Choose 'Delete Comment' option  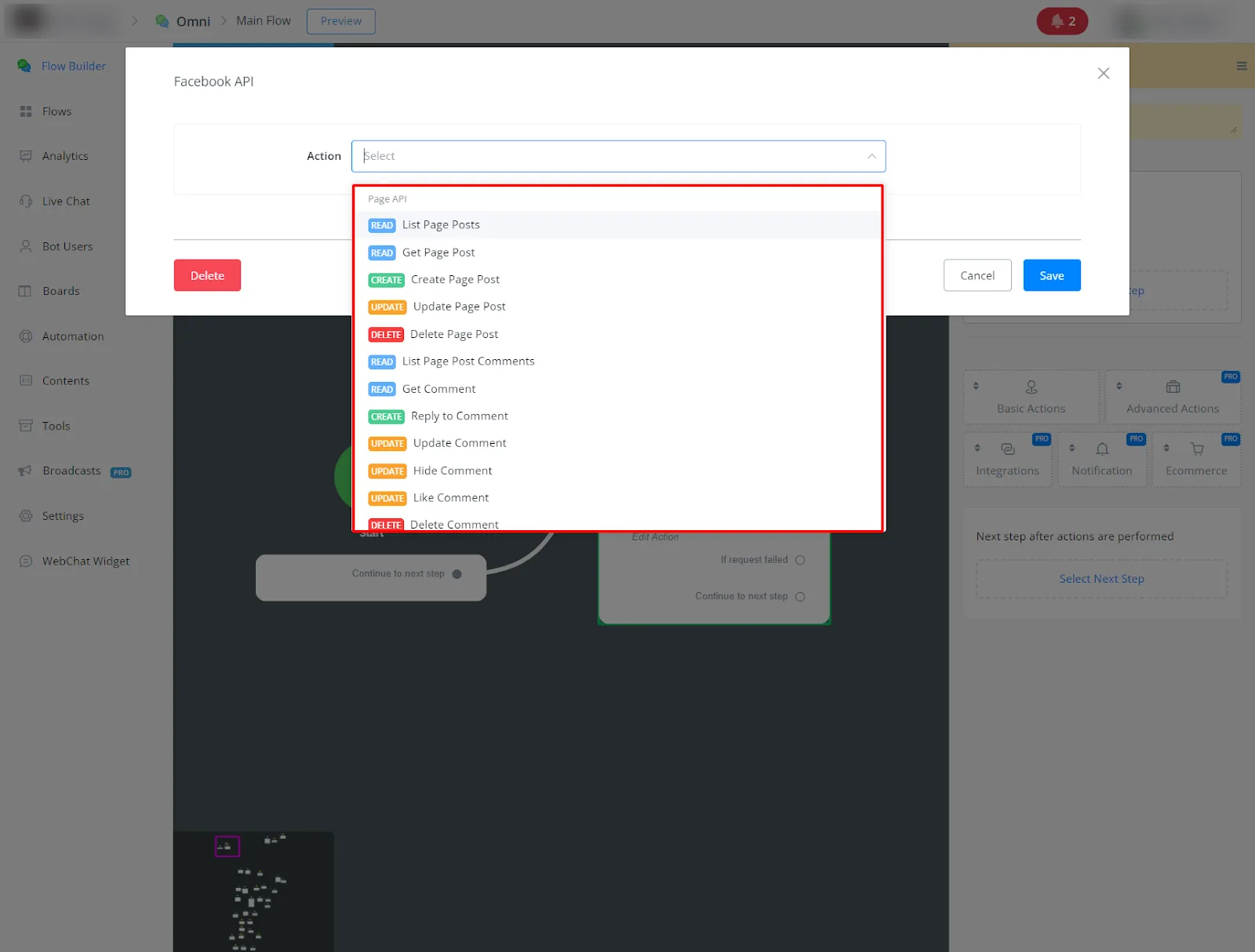pyautogui.click(x=619, y=523)
